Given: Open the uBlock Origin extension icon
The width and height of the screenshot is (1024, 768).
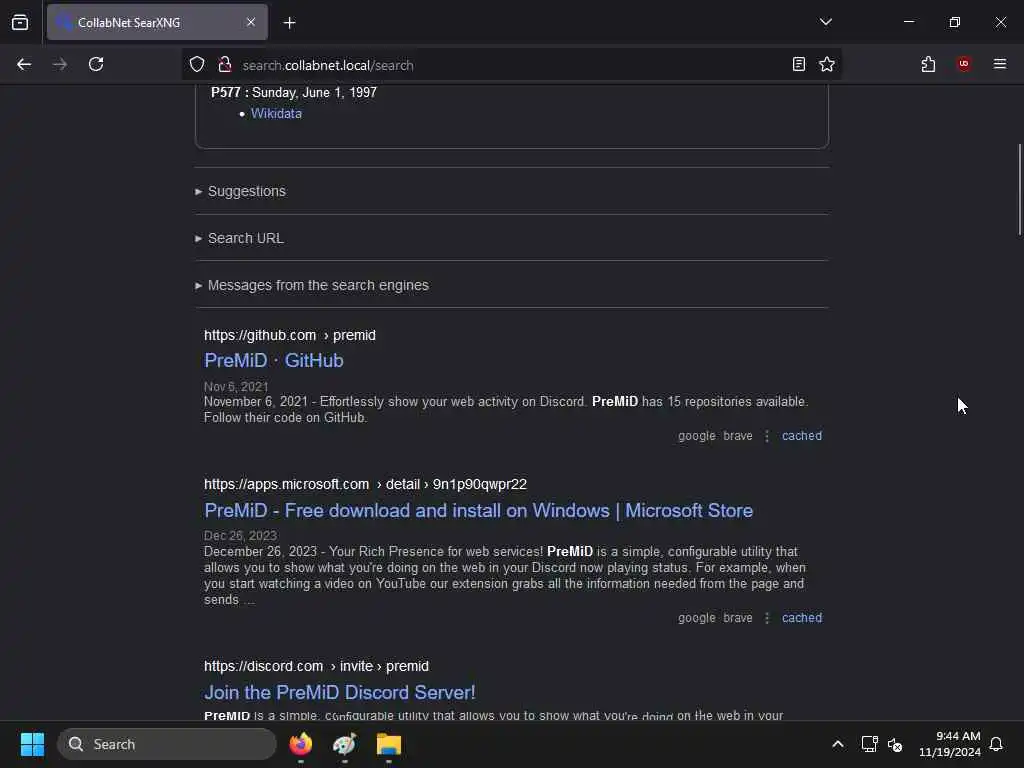Looking at the screenshot, I should [964, 64].
